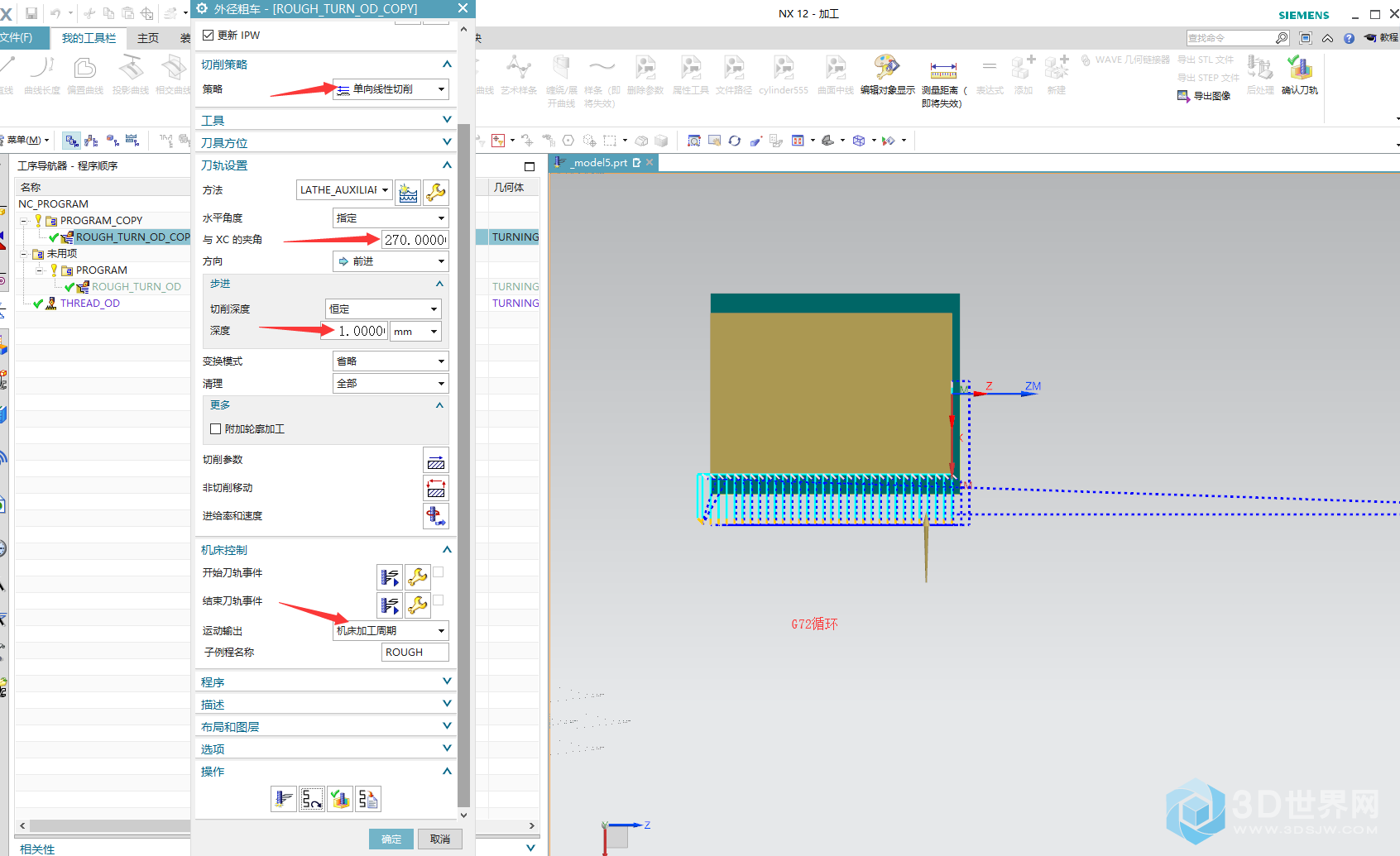
Task: Toggle checkbox beside End of Path Events
Action: pos(439,600)
